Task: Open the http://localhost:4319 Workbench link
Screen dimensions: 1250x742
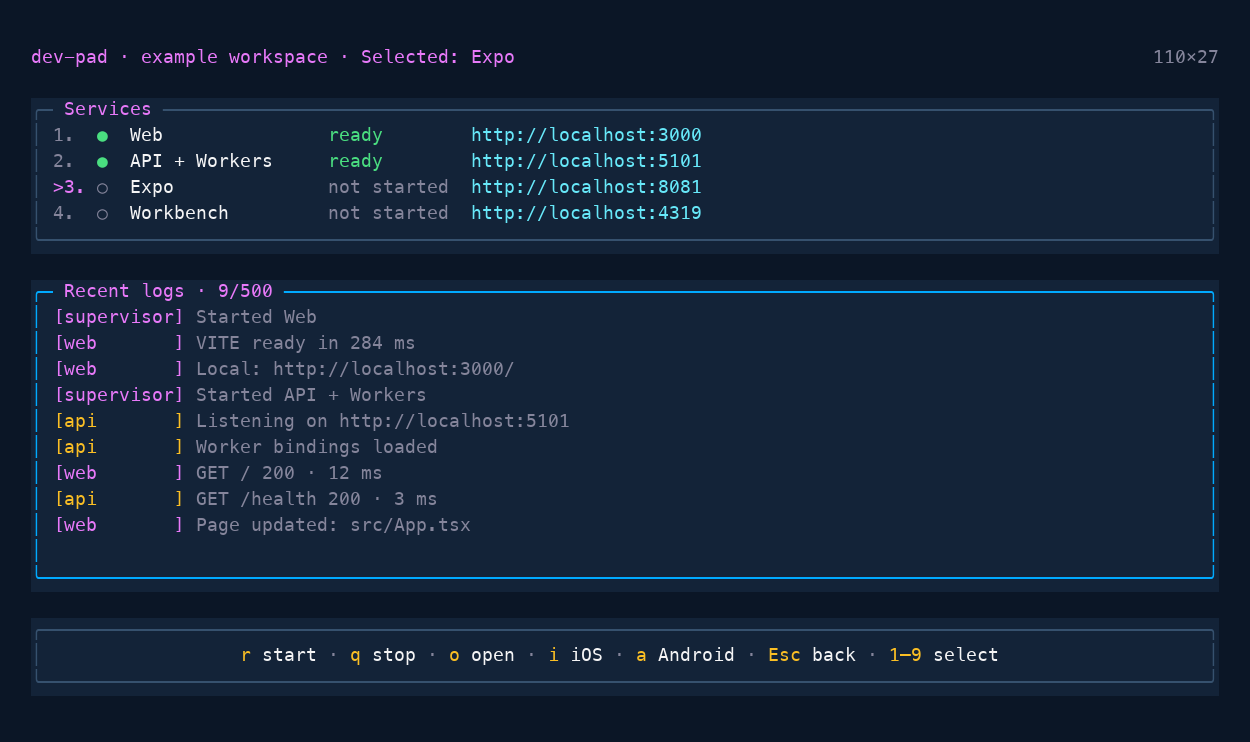Action: tap(586, 213)
